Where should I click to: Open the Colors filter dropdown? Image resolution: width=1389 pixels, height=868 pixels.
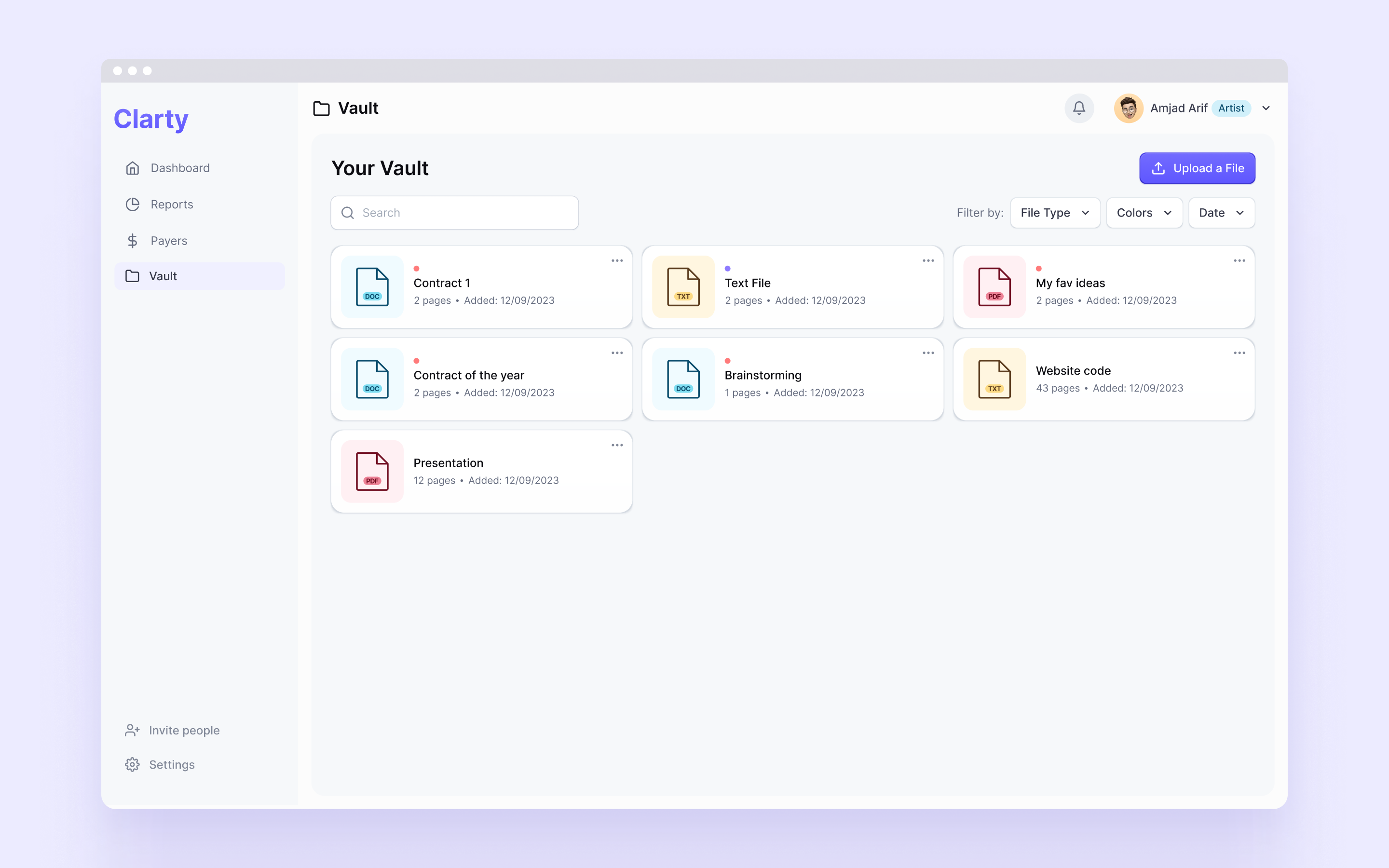1144,213
